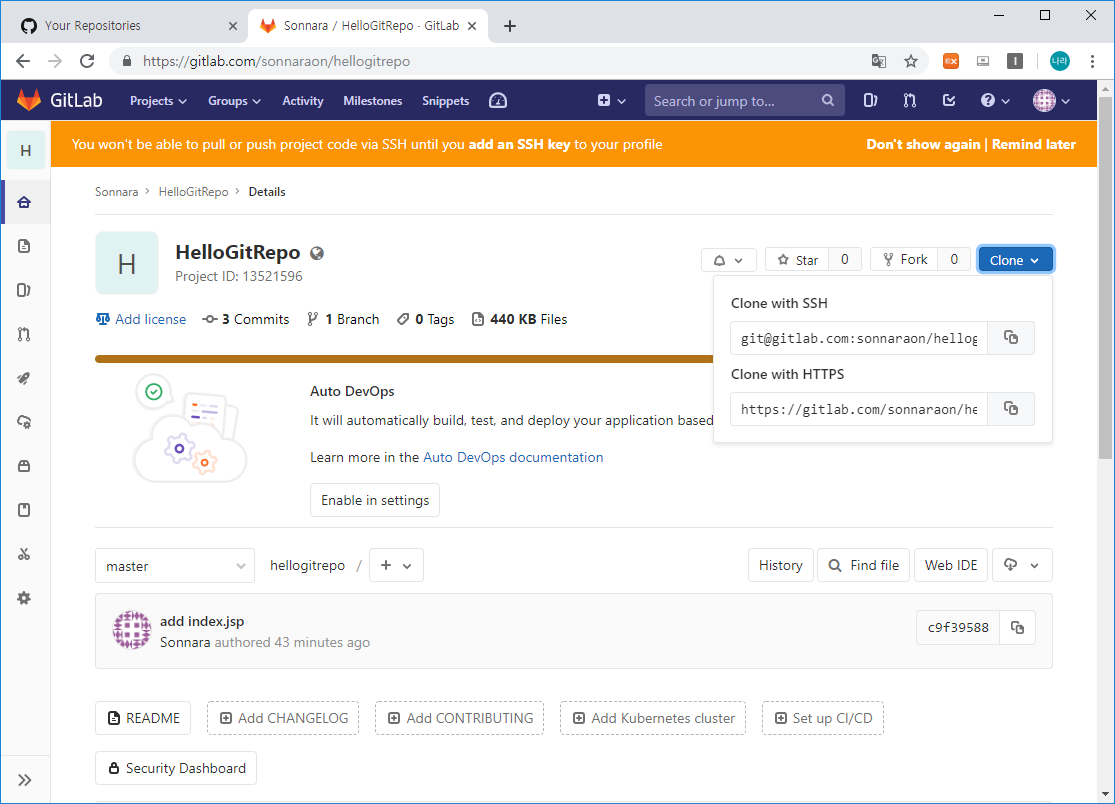Image resolution: width=1115 pixels, height=804 pixels.
Task: Copy the SSH clone URL
Action: (x=1010, y=338)
